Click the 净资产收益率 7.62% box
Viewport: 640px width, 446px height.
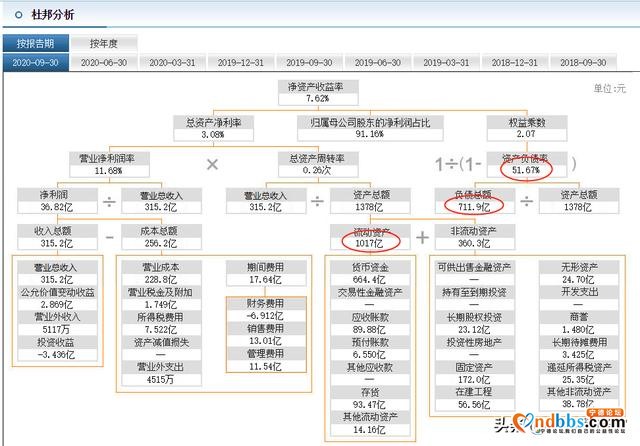tap(318, 92)
